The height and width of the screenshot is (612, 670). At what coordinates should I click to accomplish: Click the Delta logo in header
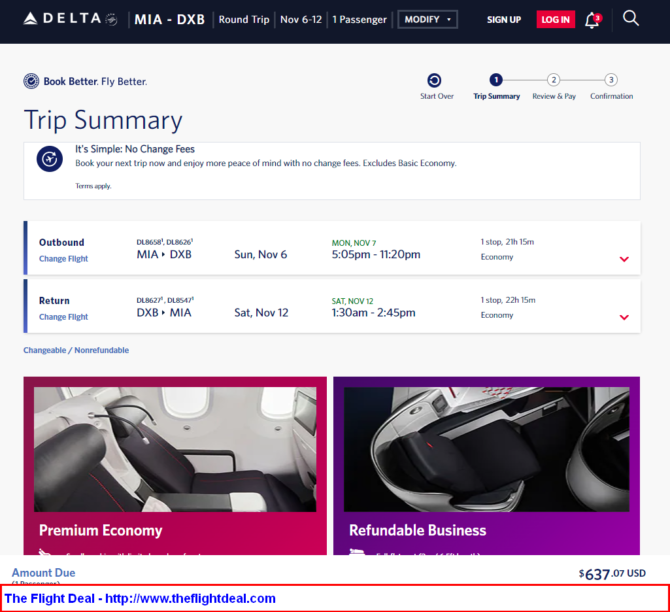point(71,19)
